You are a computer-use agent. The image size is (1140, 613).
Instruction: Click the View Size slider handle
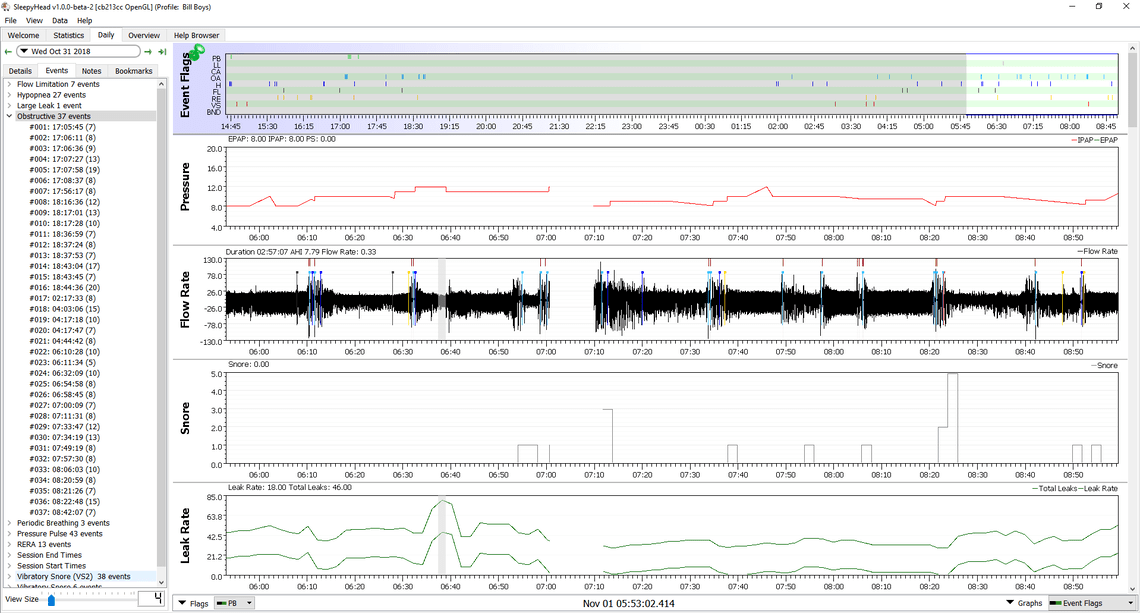click(x=51, y=600)
